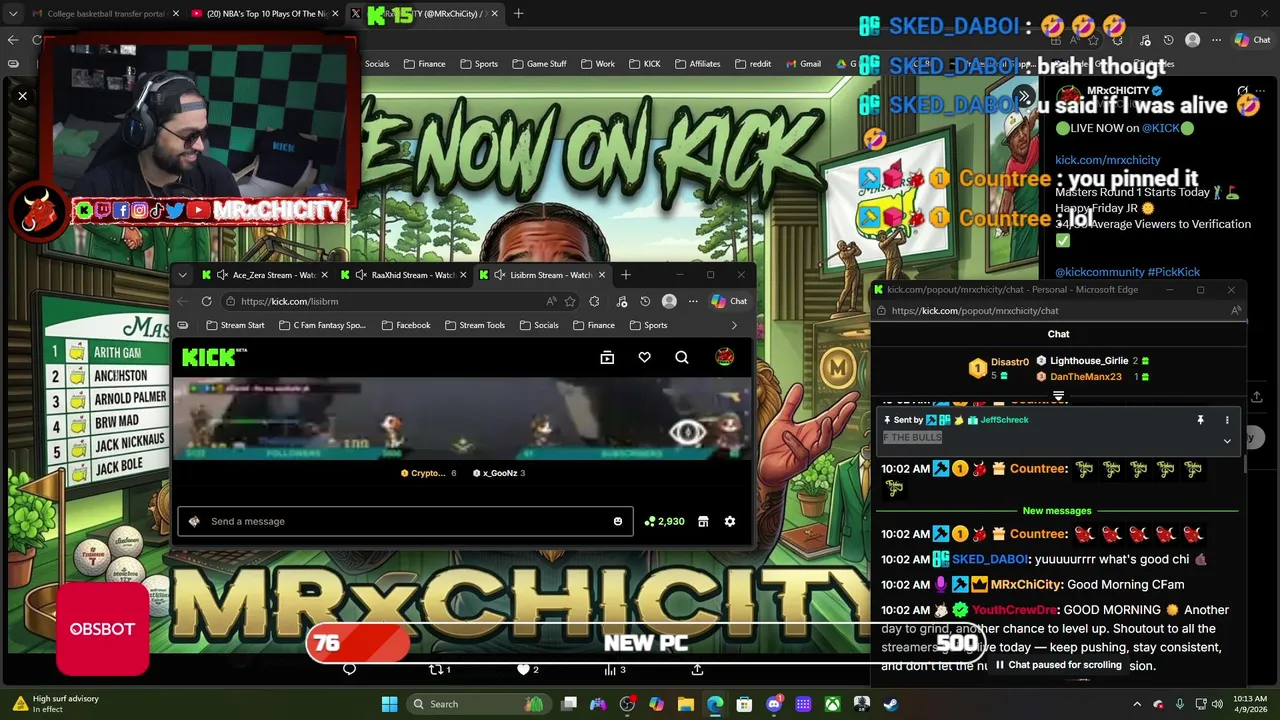Click the Send a message field
Viewport: 1280px width, 720px height.
[x=405, y=521]
